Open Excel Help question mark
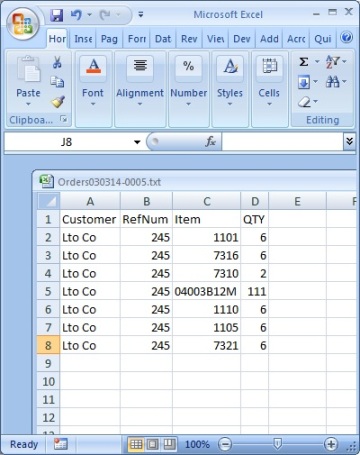 pos(347,37)
